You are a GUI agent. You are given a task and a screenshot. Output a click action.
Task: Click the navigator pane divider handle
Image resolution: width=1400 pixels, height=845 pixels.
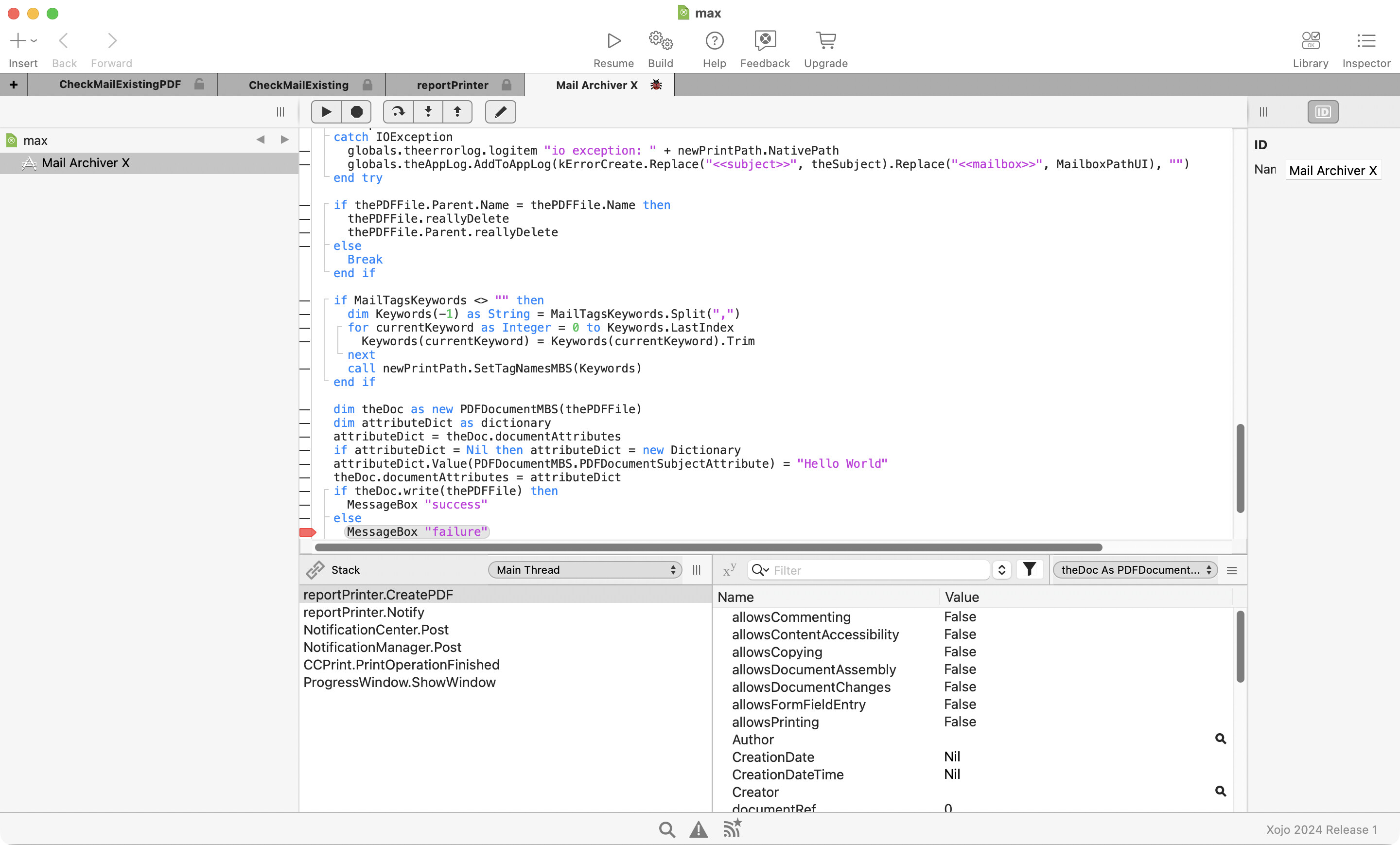[x=280, y=111]
